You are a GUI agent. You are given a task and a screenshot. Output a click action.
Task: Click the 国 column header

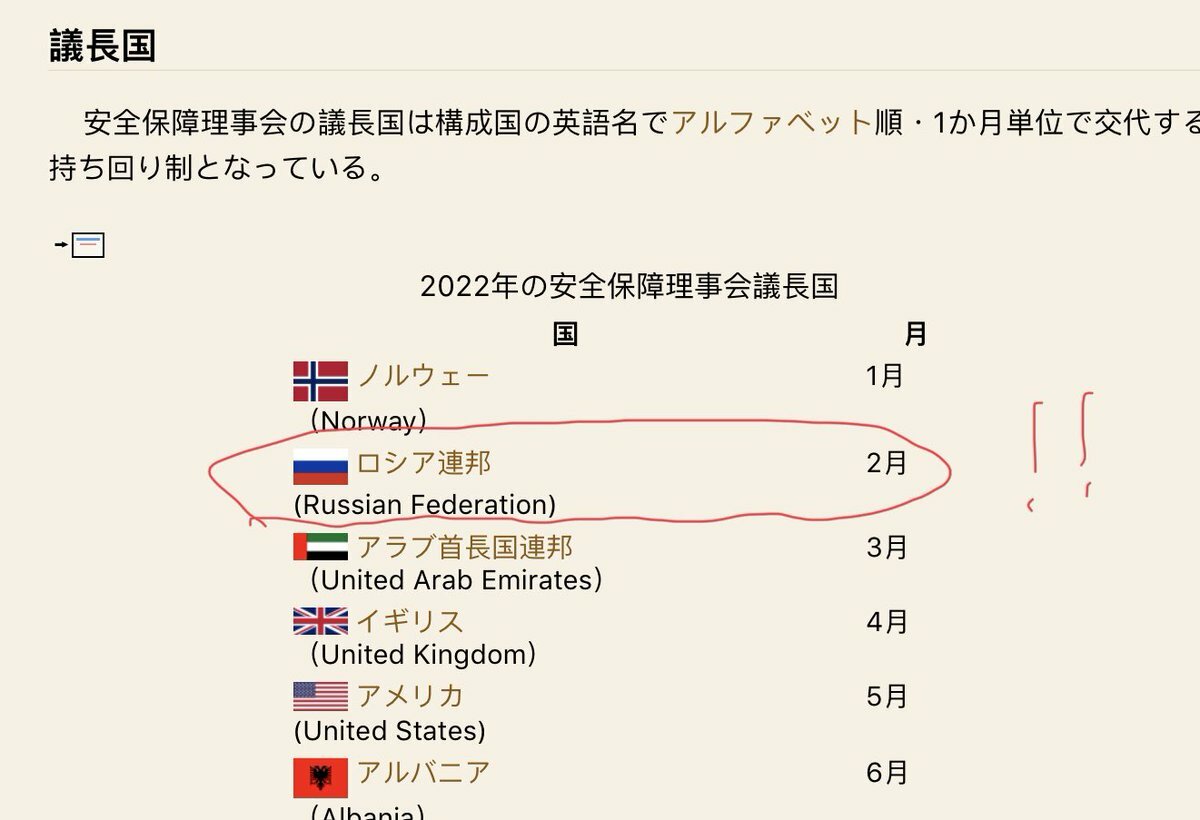point(565,334)
